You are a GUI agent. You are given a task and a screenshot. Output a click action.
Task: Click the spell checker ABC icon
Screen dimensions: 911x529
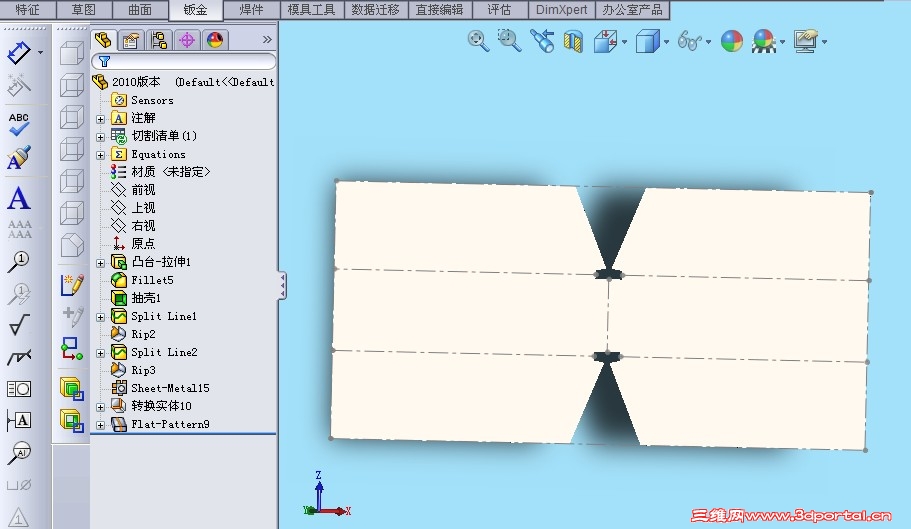tap(19, 124)
